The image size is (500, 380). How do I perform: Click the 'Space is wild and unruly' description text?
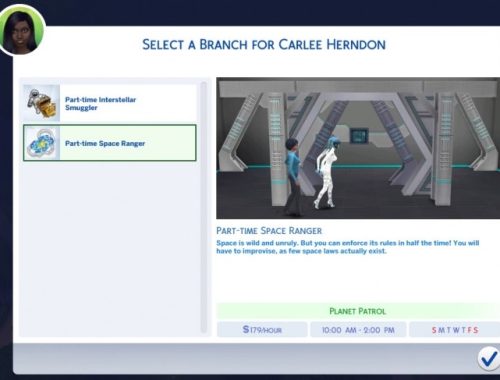tap(348, 247)
